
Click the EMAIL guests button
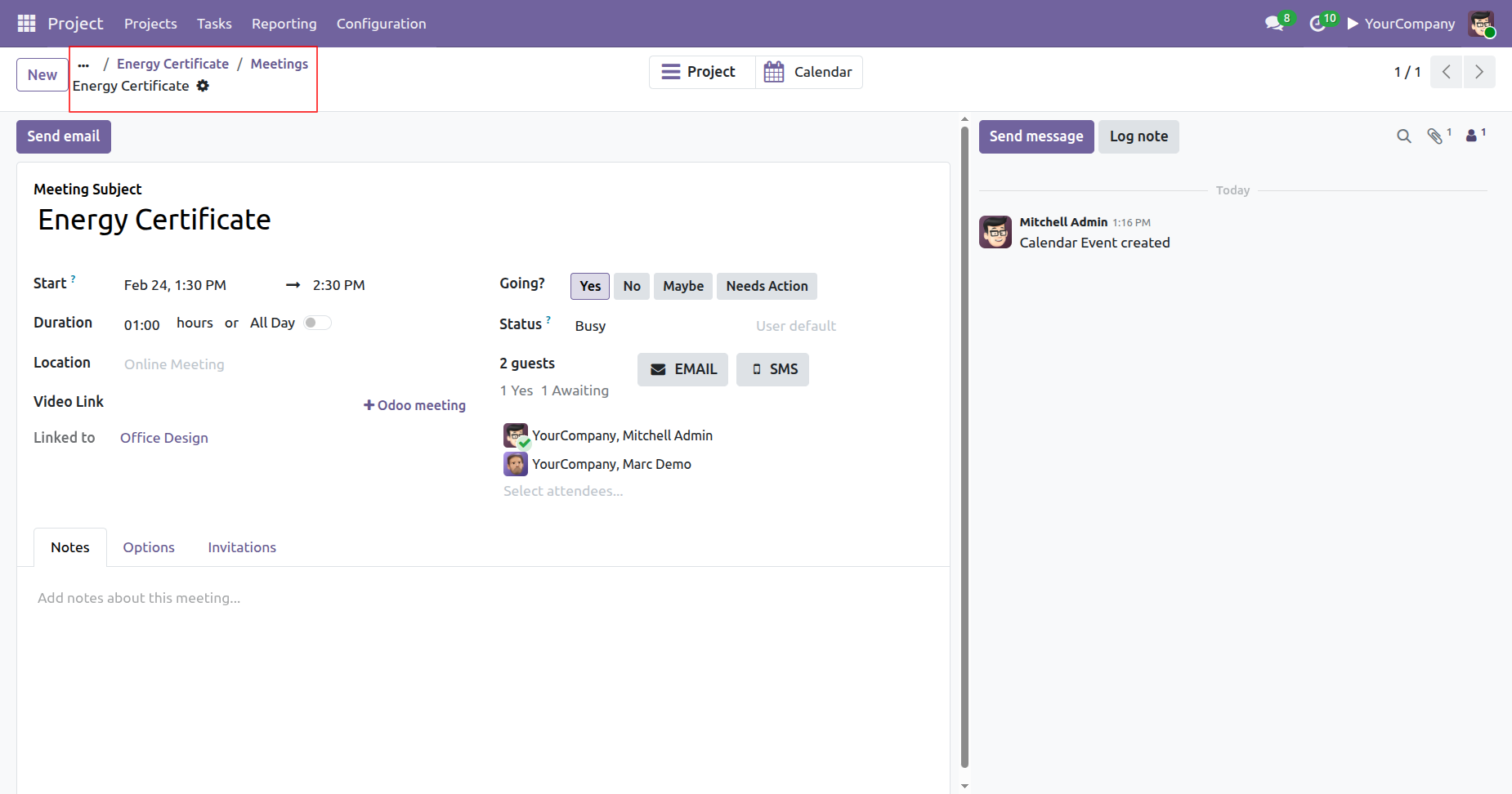coord(682,369)
